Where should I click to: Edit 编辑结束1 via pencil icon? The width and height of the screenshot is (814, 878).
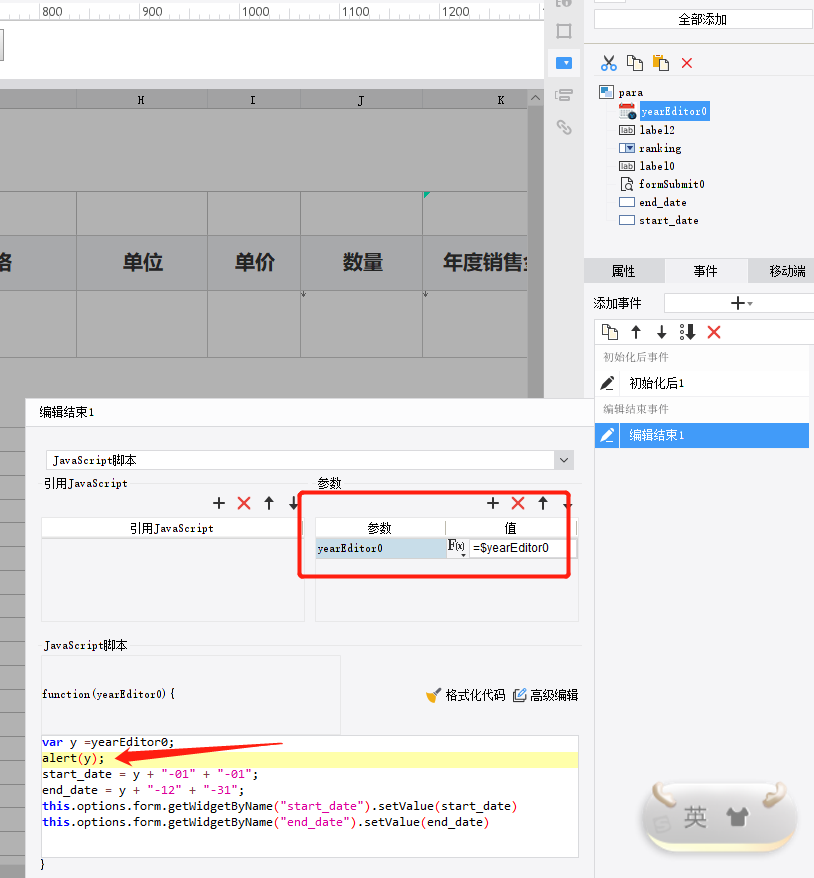[607, 435]
